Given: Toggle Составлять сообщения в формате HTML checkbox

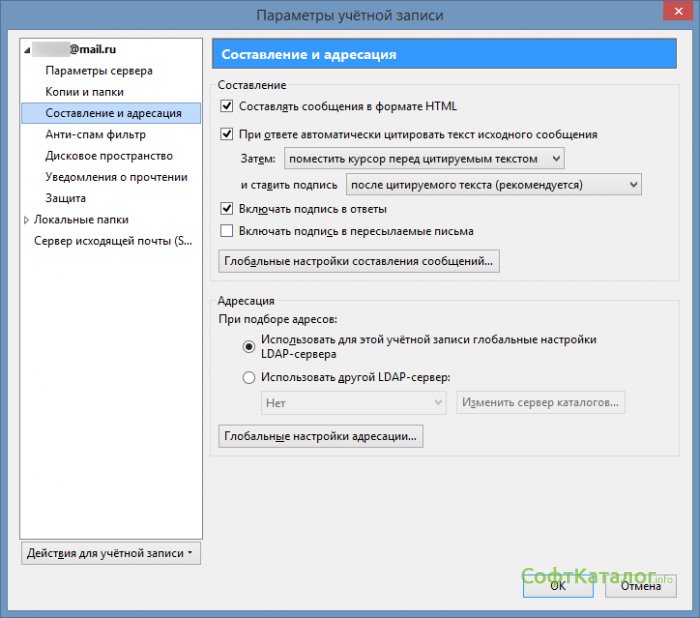Looking at the screenshot, I should pos(227,106).
